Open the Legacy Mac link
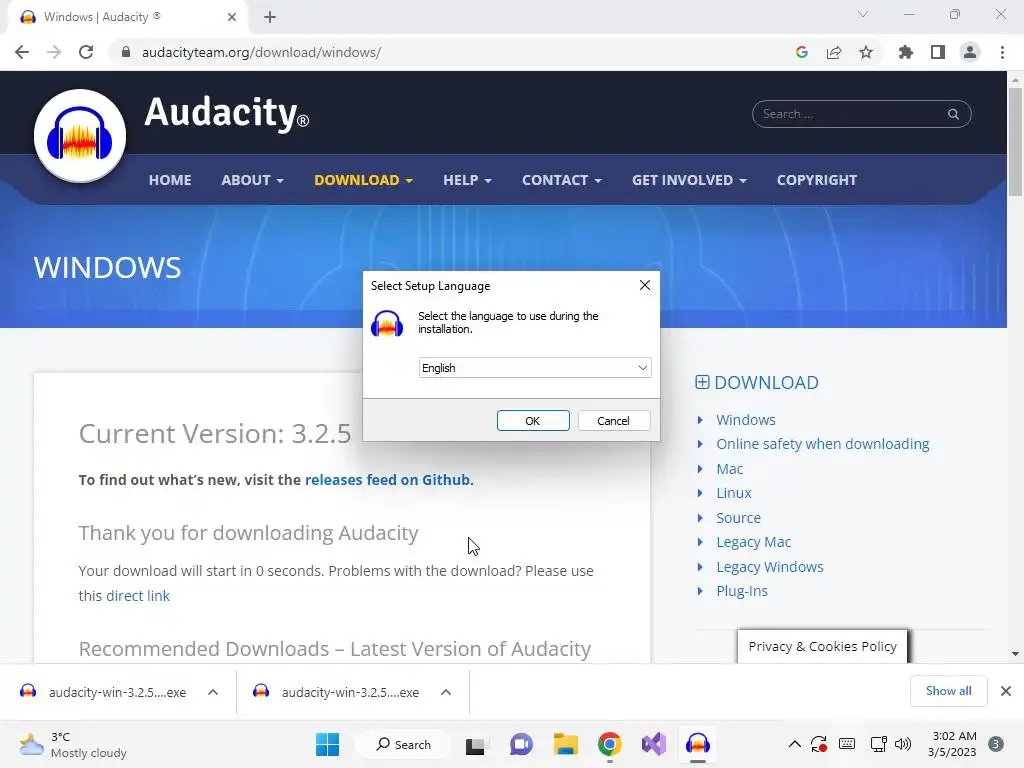Viewport: 1024px width, 768px height. click(753, 542)
